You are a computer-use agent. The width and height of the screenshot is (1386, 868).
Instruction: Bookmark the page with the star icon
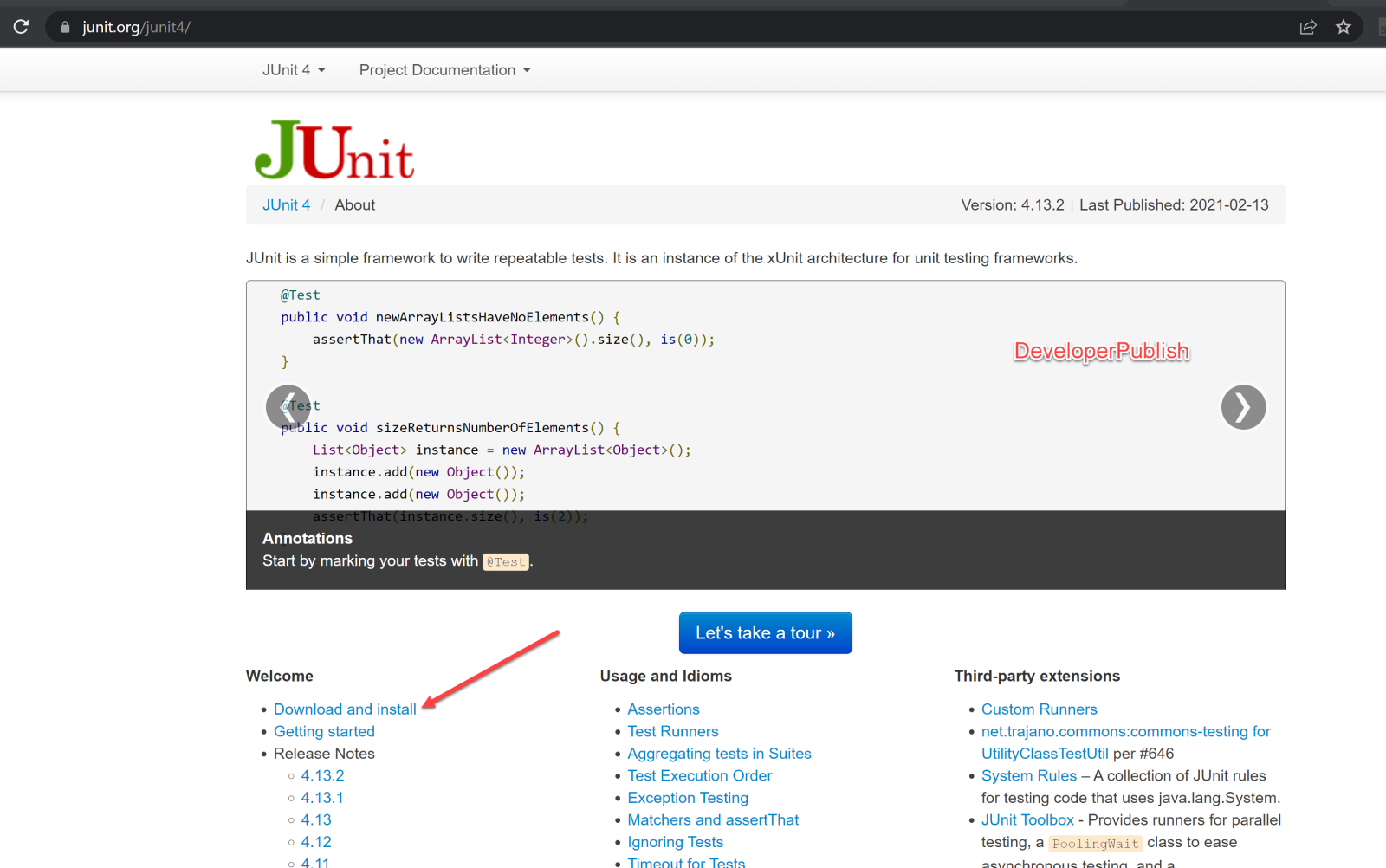(x=1344, y=27)
